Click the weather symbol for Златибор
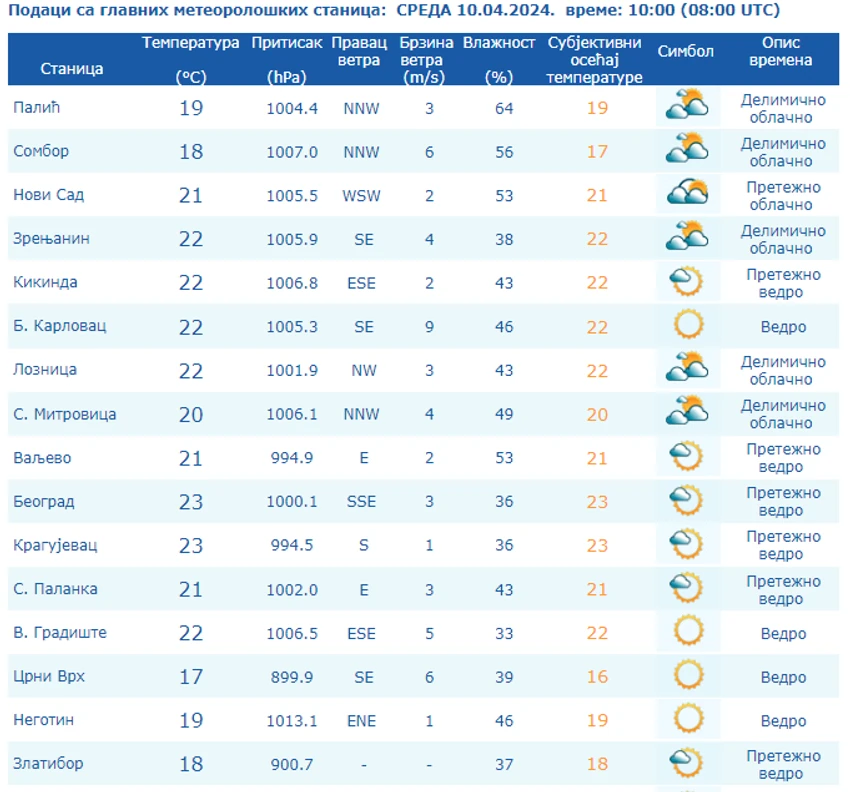The width and height of the screenshot is (850, 792). click(x=687, y=762)
